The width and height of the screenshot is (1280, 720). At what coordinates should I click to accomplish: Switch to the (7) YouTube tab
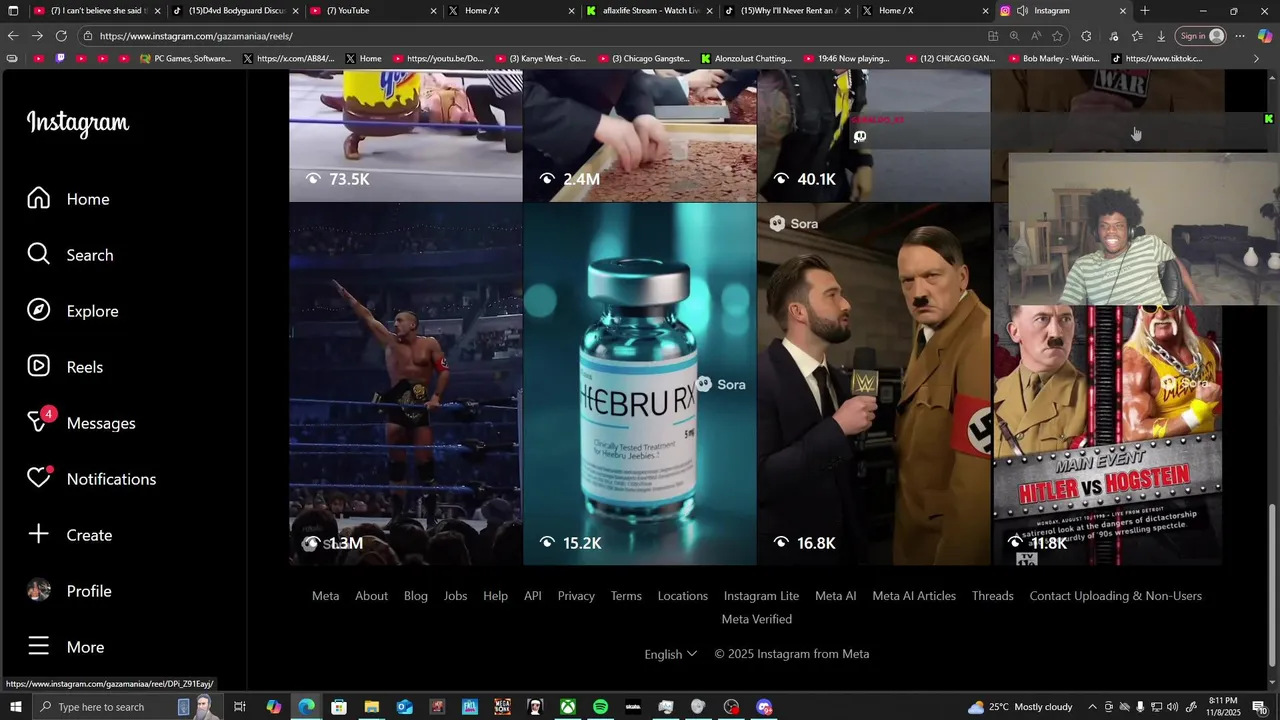pyautogui.click(x=373, y=11)
